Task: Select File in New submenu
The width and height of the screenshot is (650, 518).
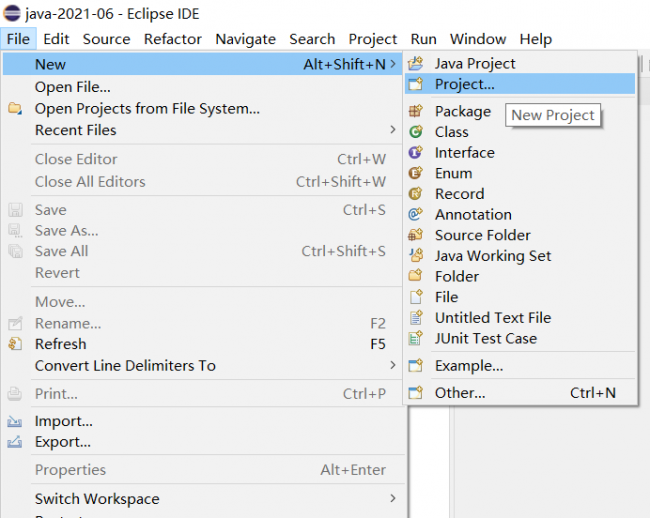Action: coord(520,297)
